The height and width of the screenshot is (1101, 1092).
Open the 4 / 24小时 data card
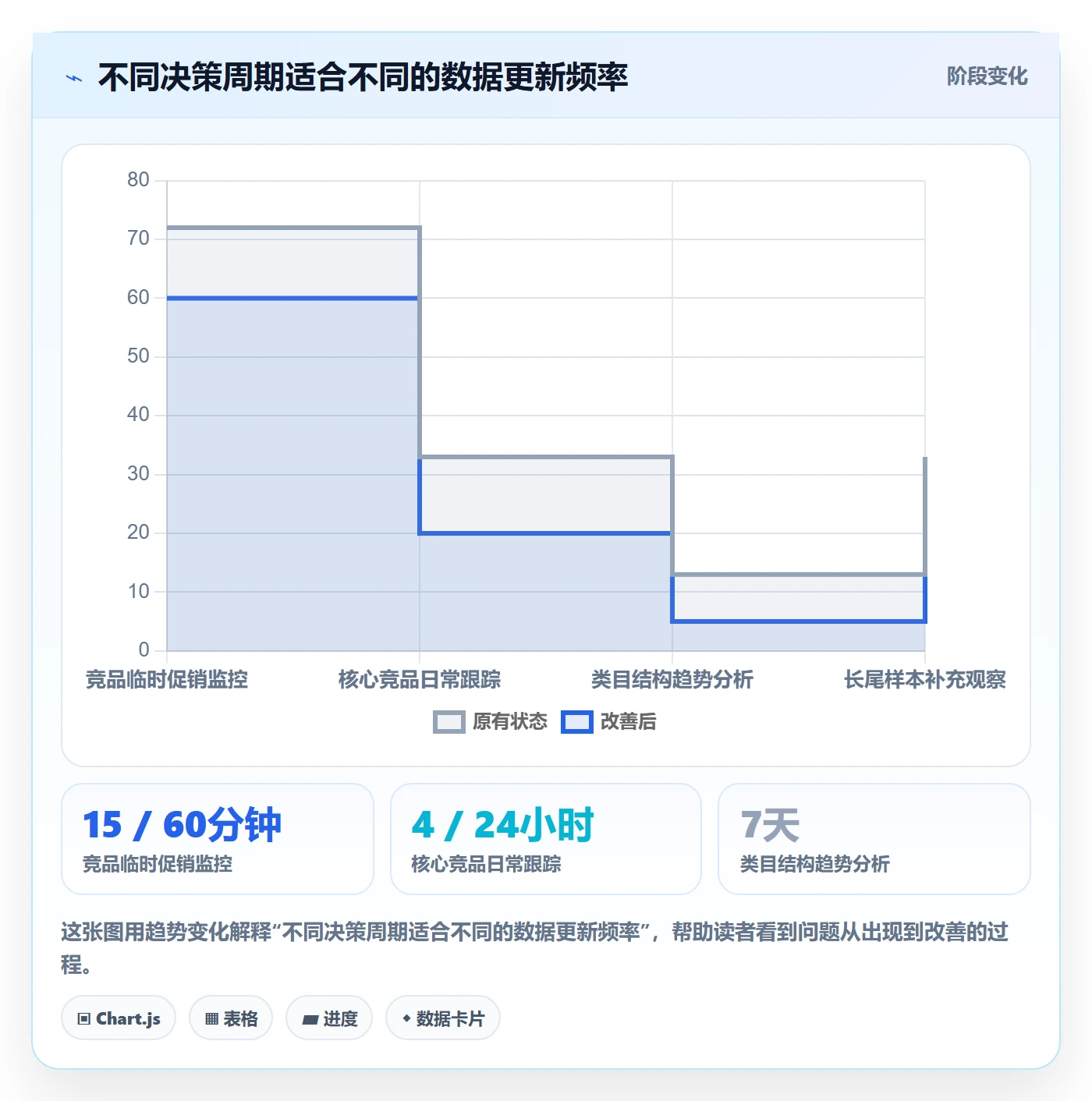pyautogui.click(x=546, y=839)
